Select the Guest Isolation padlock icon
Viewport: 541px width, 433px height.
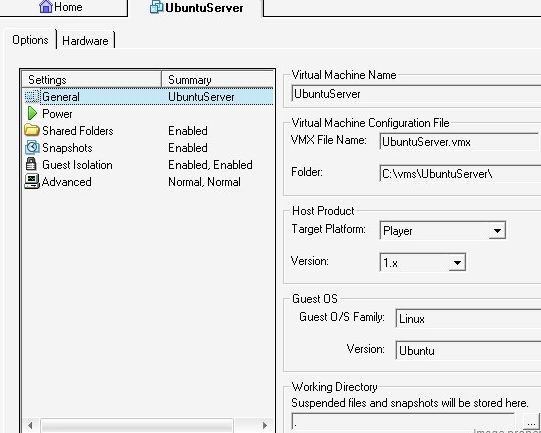(31, 164)
